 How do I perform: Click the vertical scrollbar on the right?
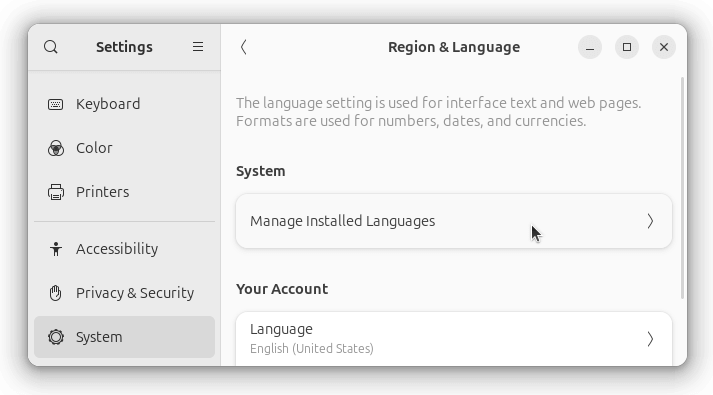[682, 188]
